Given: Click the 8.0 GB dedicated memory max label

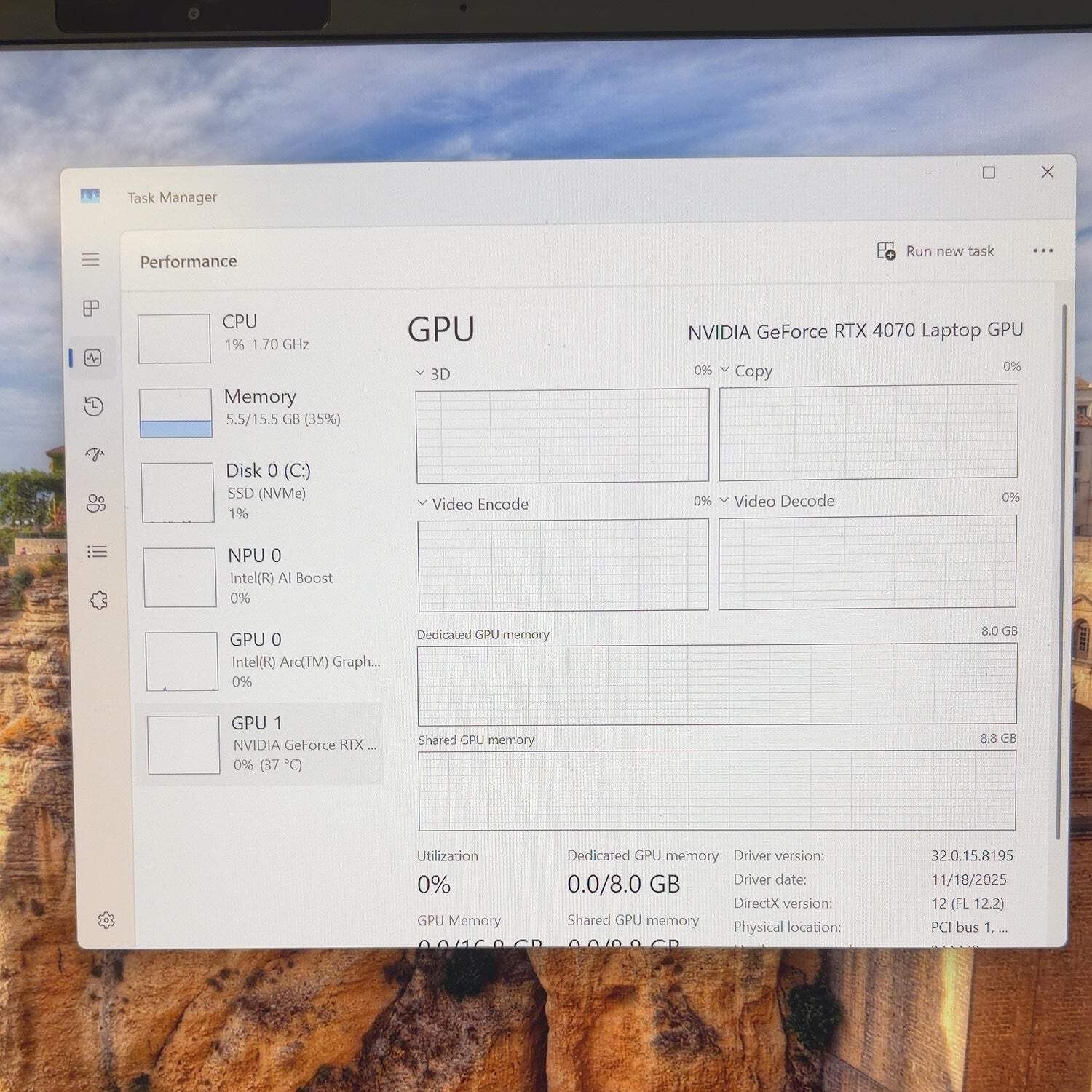Looking at the screenshot, I should [x=999, y=631].
